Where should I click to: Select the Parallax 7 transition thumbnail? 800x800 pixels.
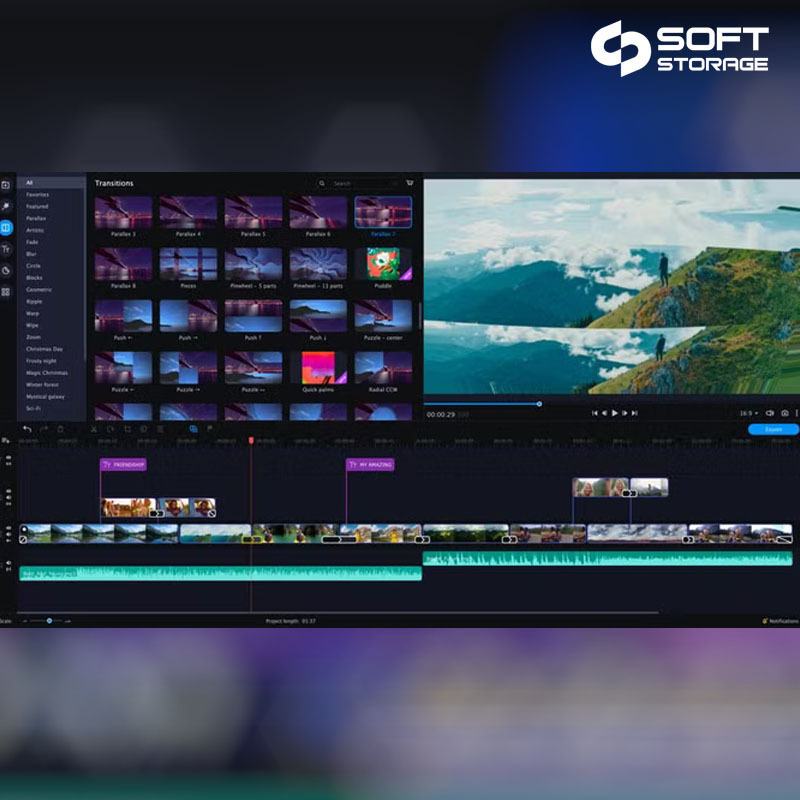(x=383, y=212)
